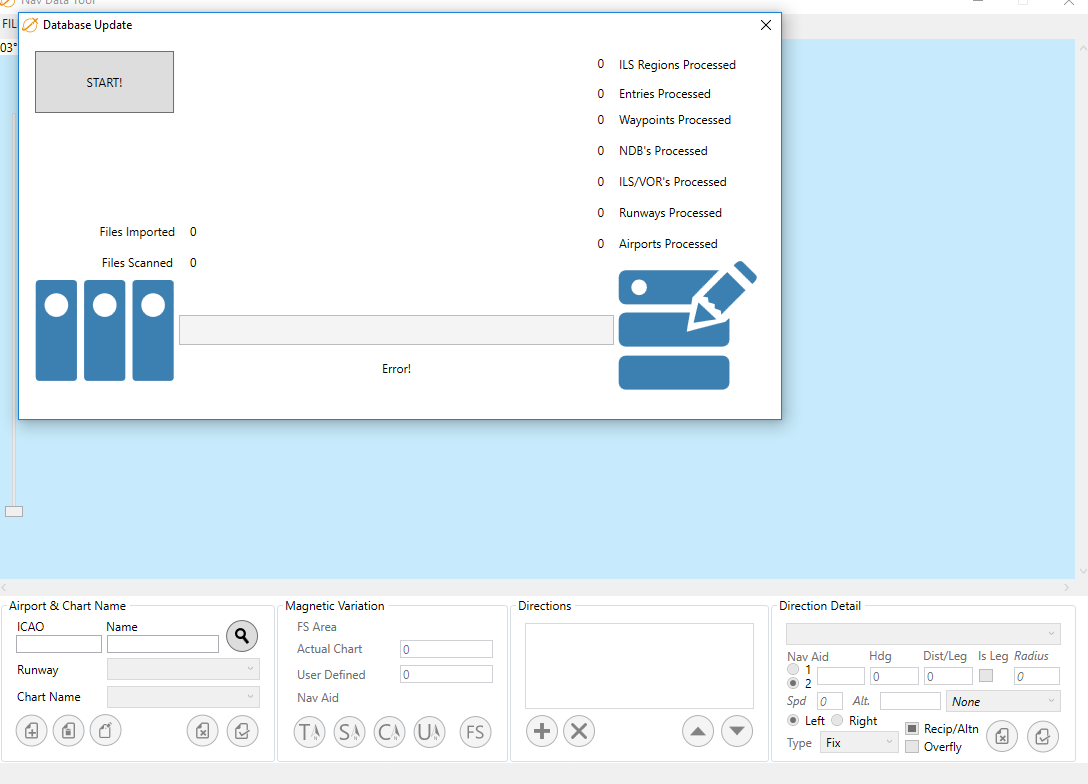
Task: Open the Chart Name dropdown
Action: pyautogui.click(x=183, y=697)
